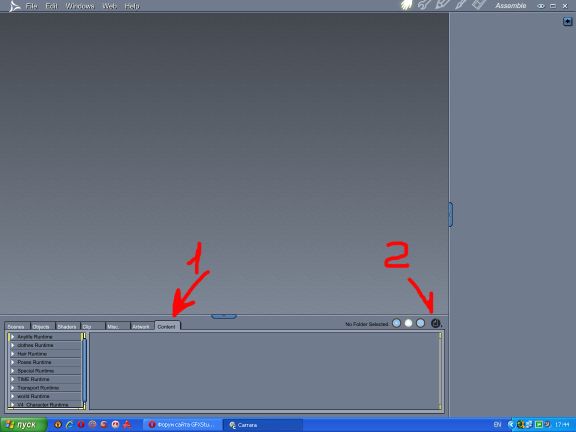Open the Model room wrench icon
Screen dimensions: 576x432
[424, 5]
